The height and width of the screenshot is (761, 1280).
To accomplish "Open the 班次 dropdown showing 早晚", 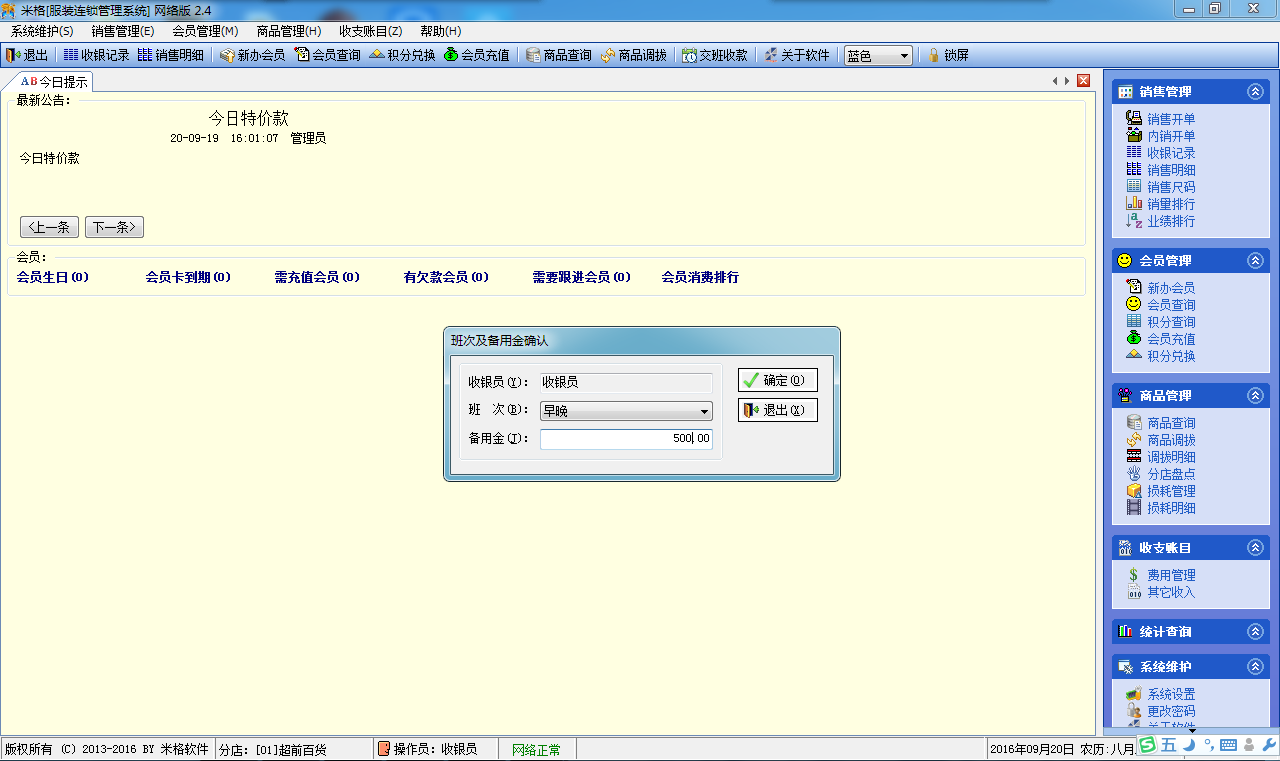I will click(626, 411).
